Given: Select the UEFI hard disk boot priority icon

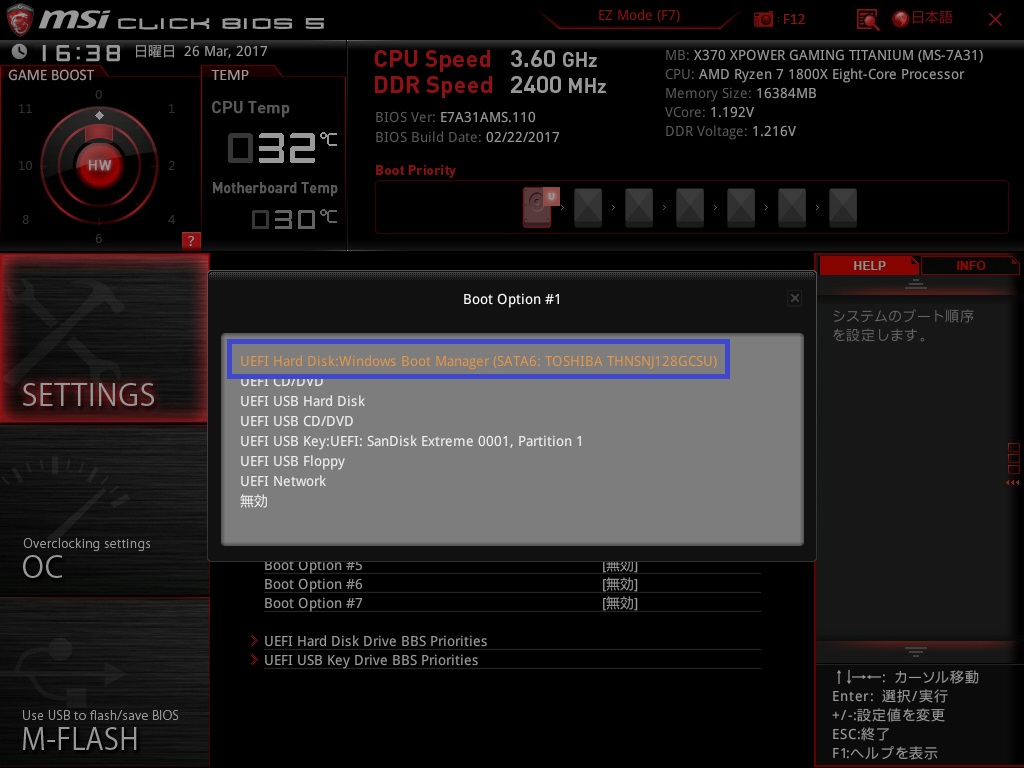Looking at the screenshot, I should click(540, 207).
